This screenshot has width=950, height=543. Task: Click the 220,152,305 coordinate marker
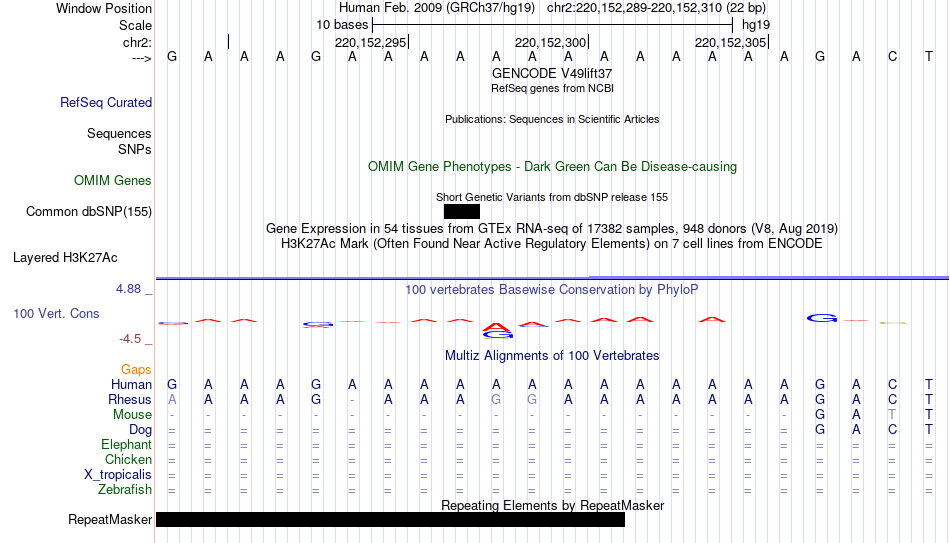(x=731, y=42)
